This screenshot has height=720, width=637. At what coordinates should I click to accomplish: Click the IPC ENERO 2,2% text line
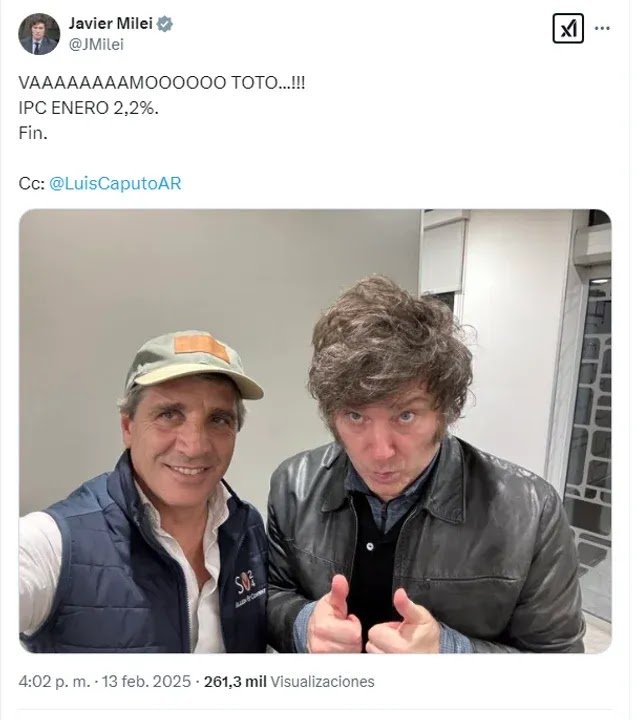[89, 107]
